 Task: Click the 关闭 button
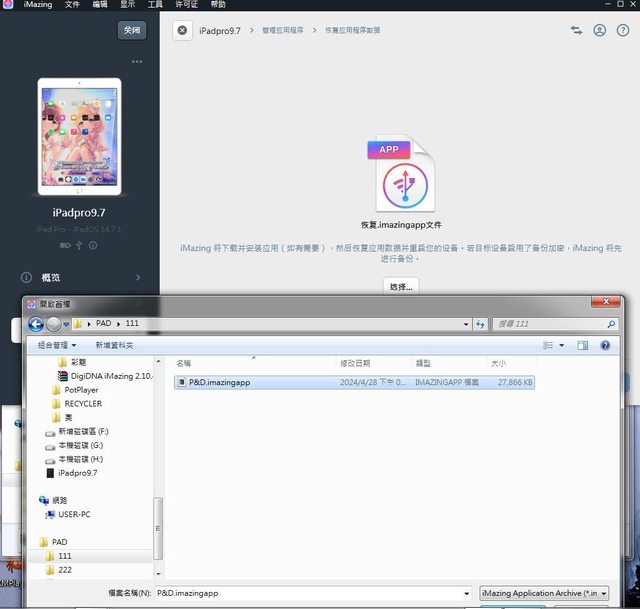(132, 31)
